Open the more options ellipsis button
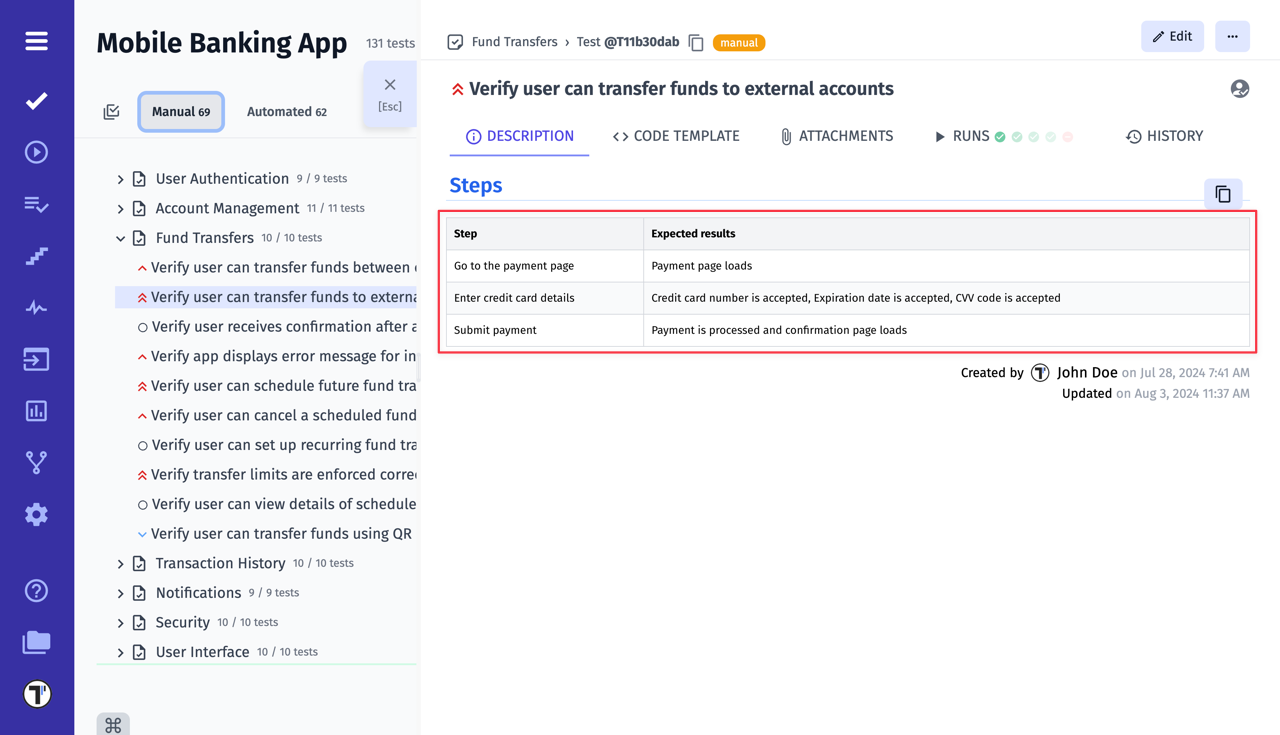This screenshot has width=1280, height=735. pyautogui.click(x=1232, y=35)
